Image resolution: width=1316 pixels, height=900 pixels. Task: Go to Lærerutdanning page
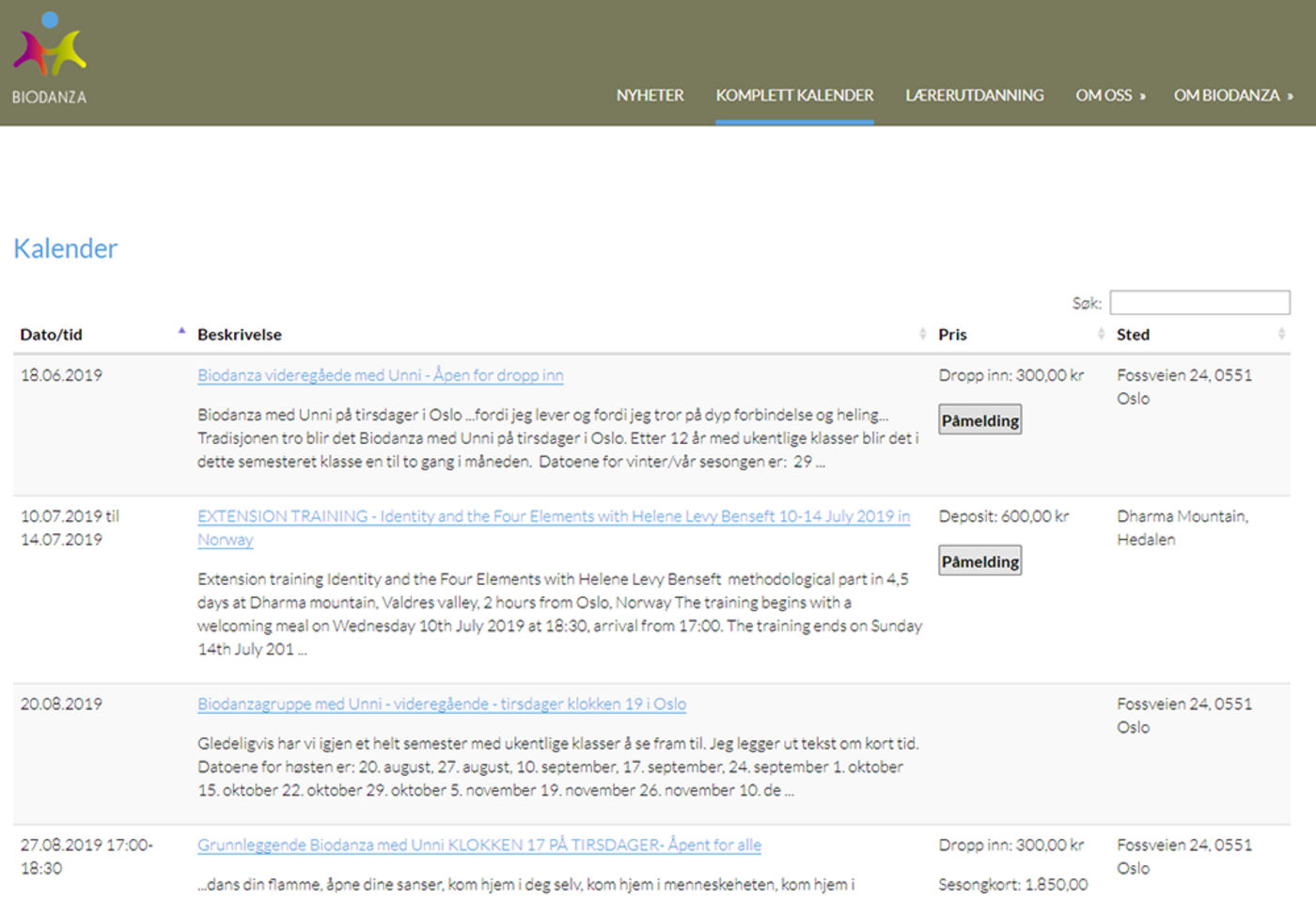pos(974,95)
